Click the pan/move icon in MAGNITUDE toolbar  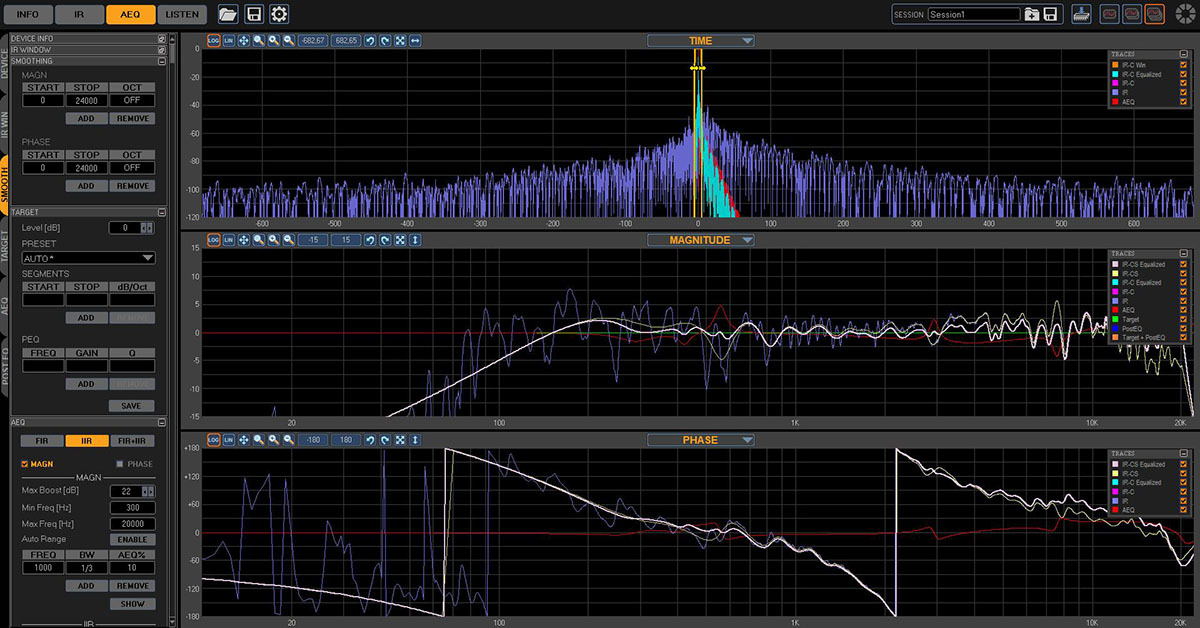coord(243,240)
